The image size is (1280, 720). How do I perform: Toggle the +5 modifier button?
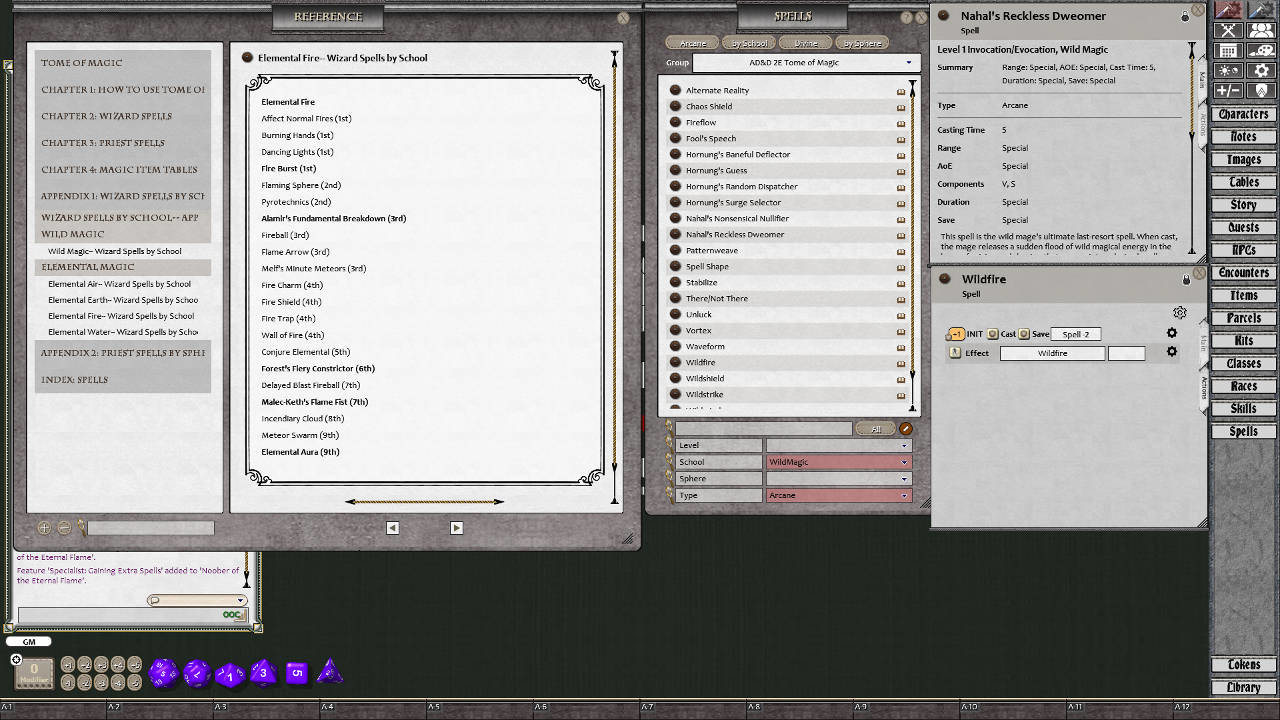[x=135, y=665]
